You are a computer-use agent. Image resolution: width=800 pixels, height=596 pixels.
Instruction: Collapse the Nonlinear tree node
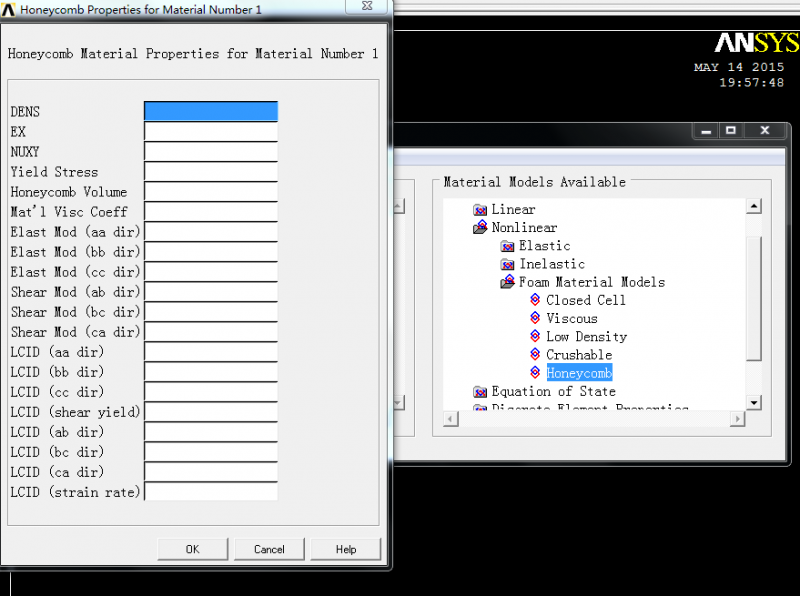point(524,228)
